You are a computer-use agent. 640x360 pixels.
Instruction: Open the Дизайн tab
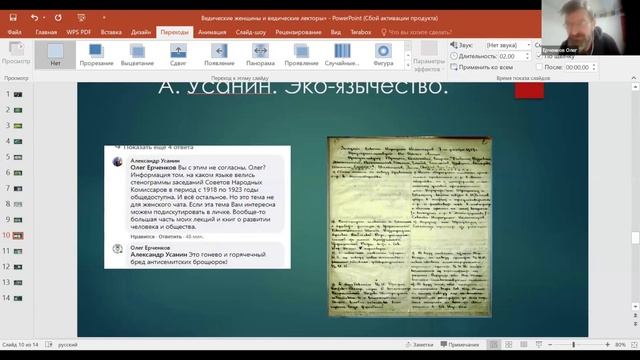141,32
